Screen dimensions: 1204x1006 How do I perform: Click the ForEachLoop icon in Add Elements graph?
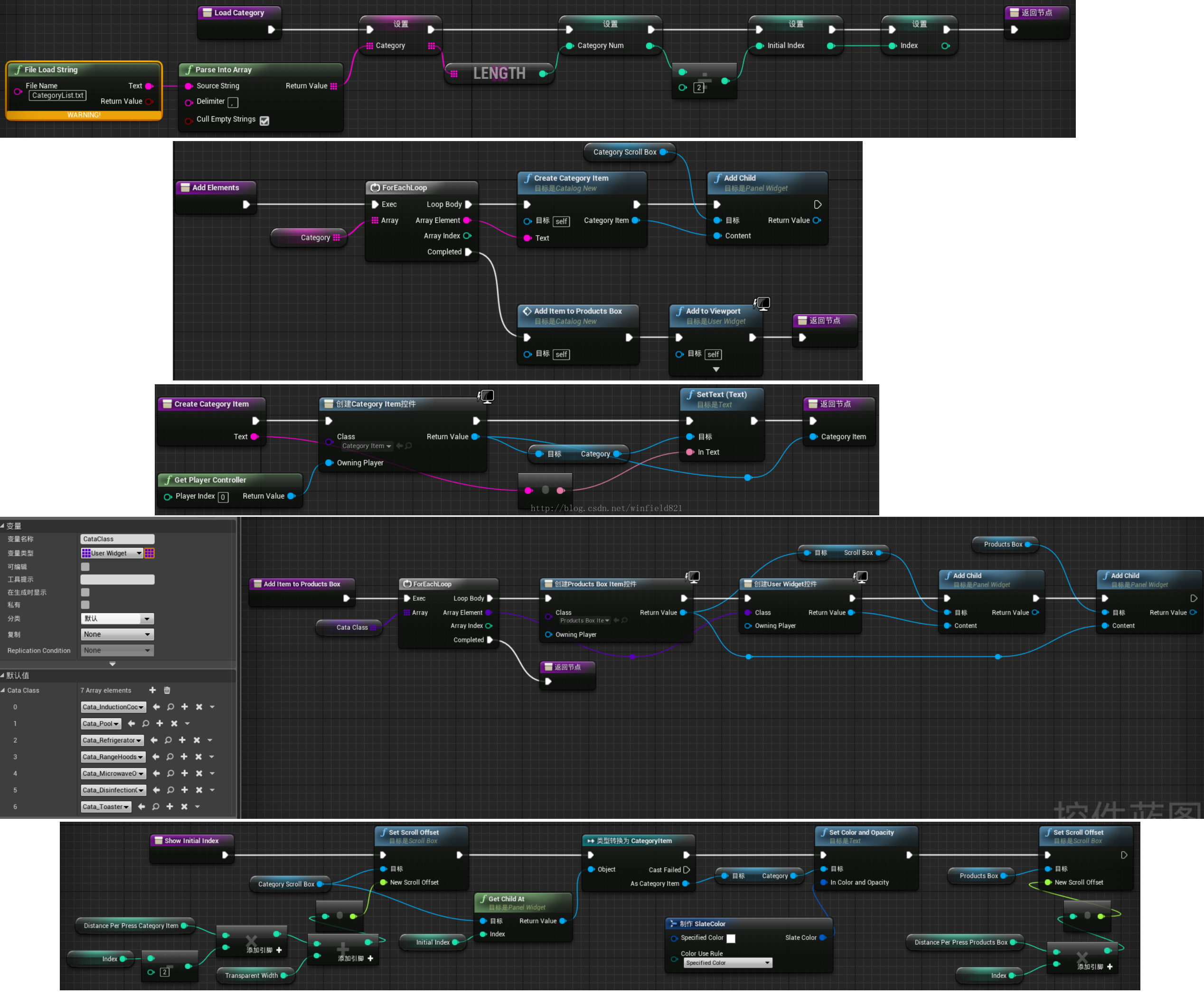coord(375,188)
